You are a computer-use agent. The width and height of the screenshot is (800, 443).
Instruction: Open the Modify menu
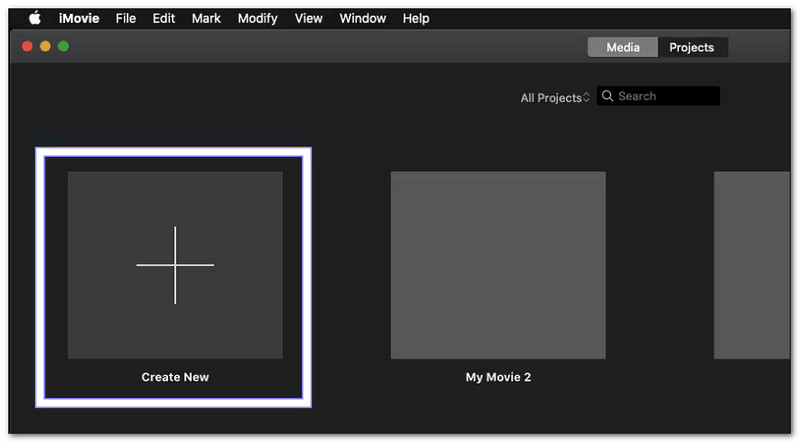(258, 18)
